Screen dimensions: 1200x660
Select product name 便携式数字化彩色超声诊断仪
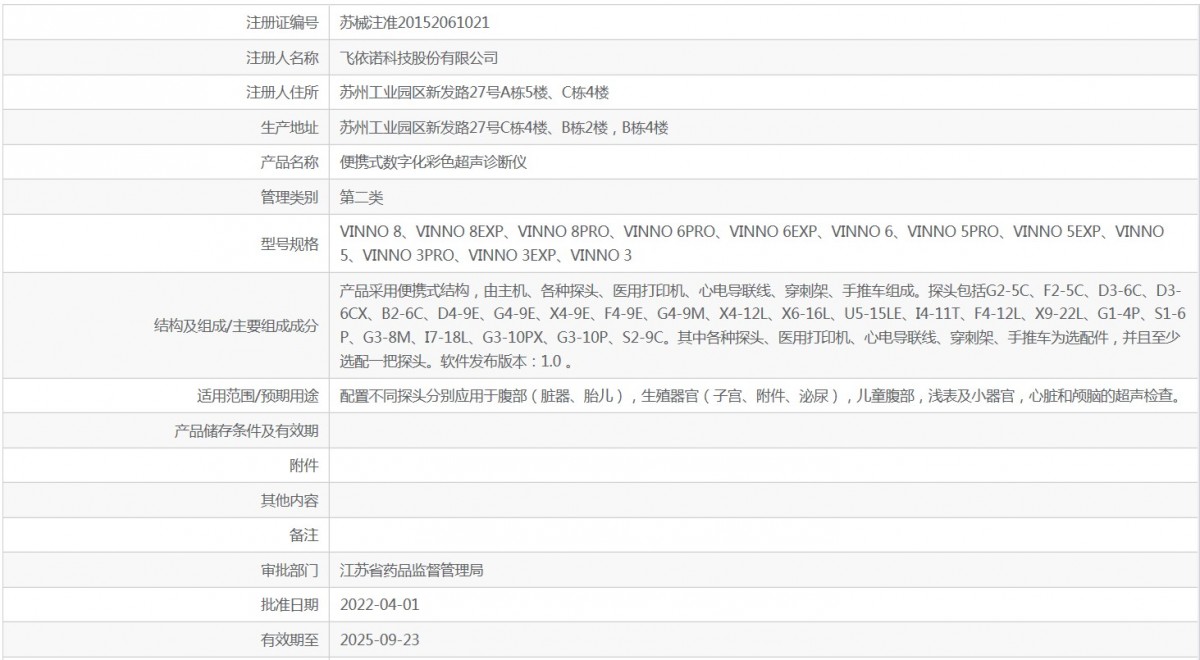tap(433, 162)
